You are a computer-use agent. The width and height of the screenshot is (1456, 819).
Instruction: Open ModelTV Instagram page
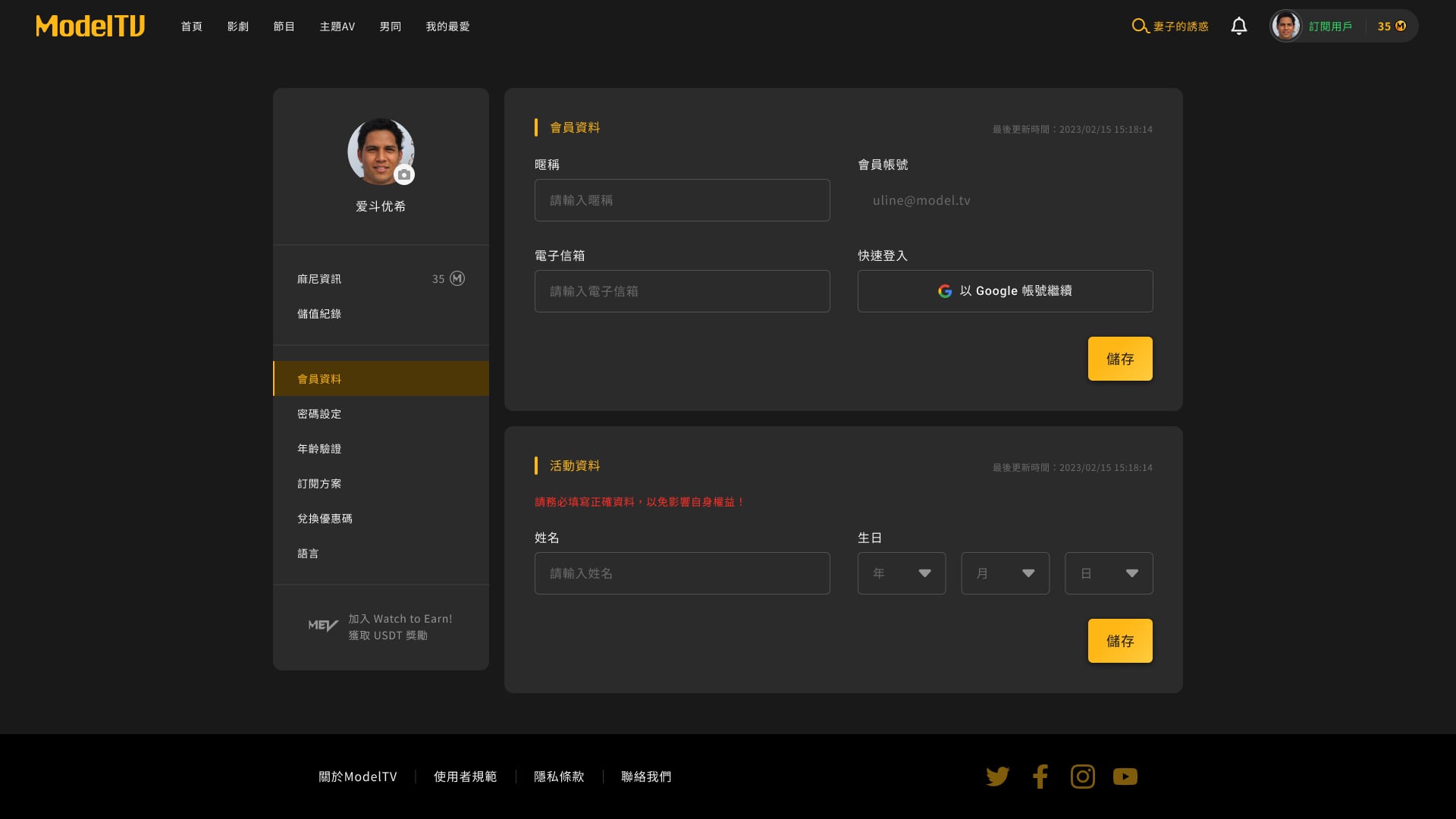coord(1082,777)
